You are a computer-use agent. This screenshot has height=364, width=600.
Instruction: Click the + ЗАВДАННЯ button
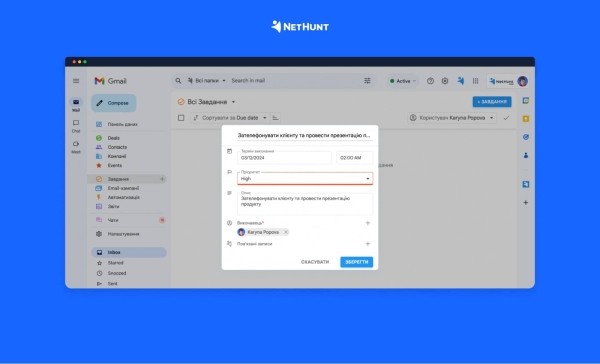point(492,102)
